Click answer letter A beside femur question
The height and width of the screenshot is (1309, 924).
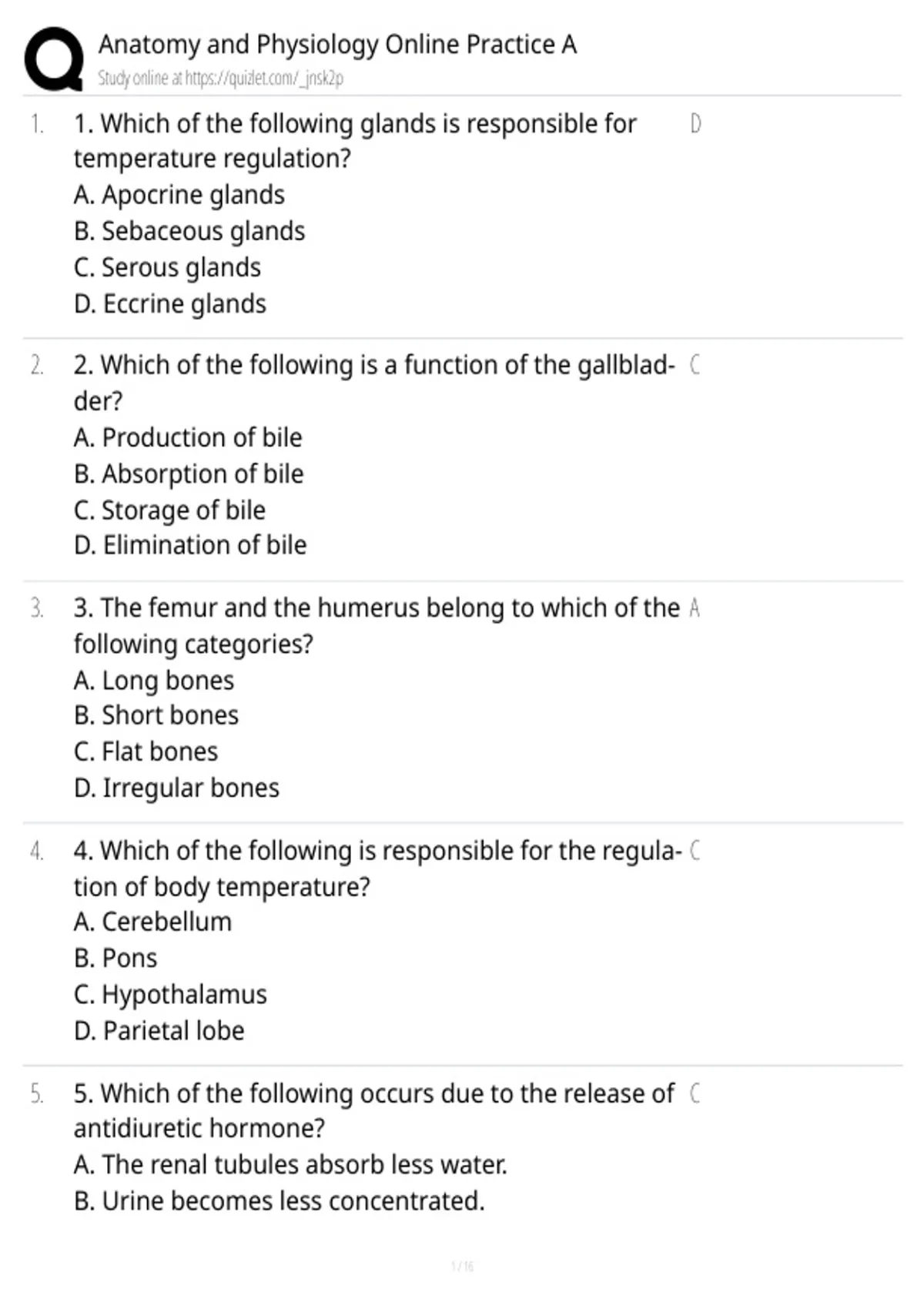click(x=695, y=608)
